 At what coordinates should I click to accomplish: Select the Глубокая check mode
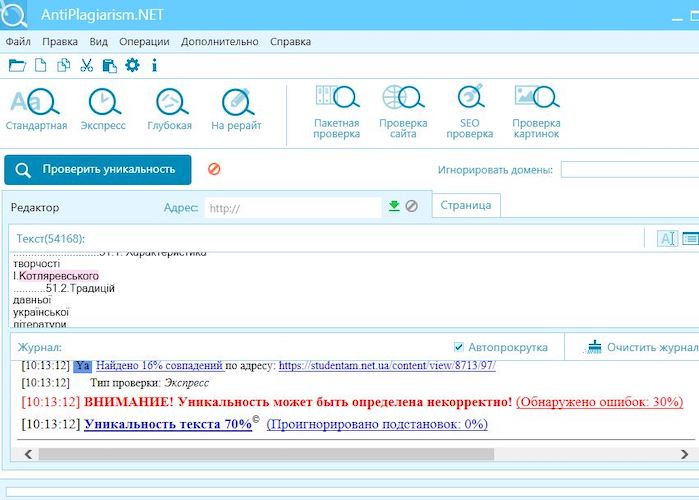click(169, 109)
